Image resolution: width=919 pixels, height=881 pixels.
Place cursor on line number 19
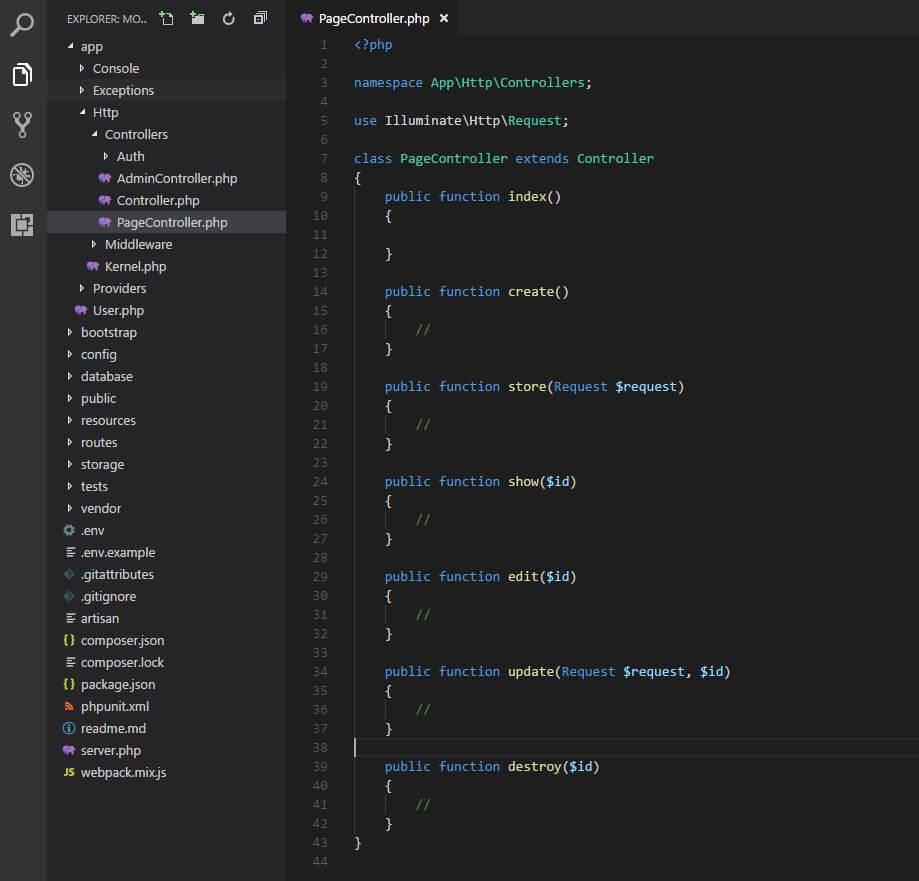320,386
